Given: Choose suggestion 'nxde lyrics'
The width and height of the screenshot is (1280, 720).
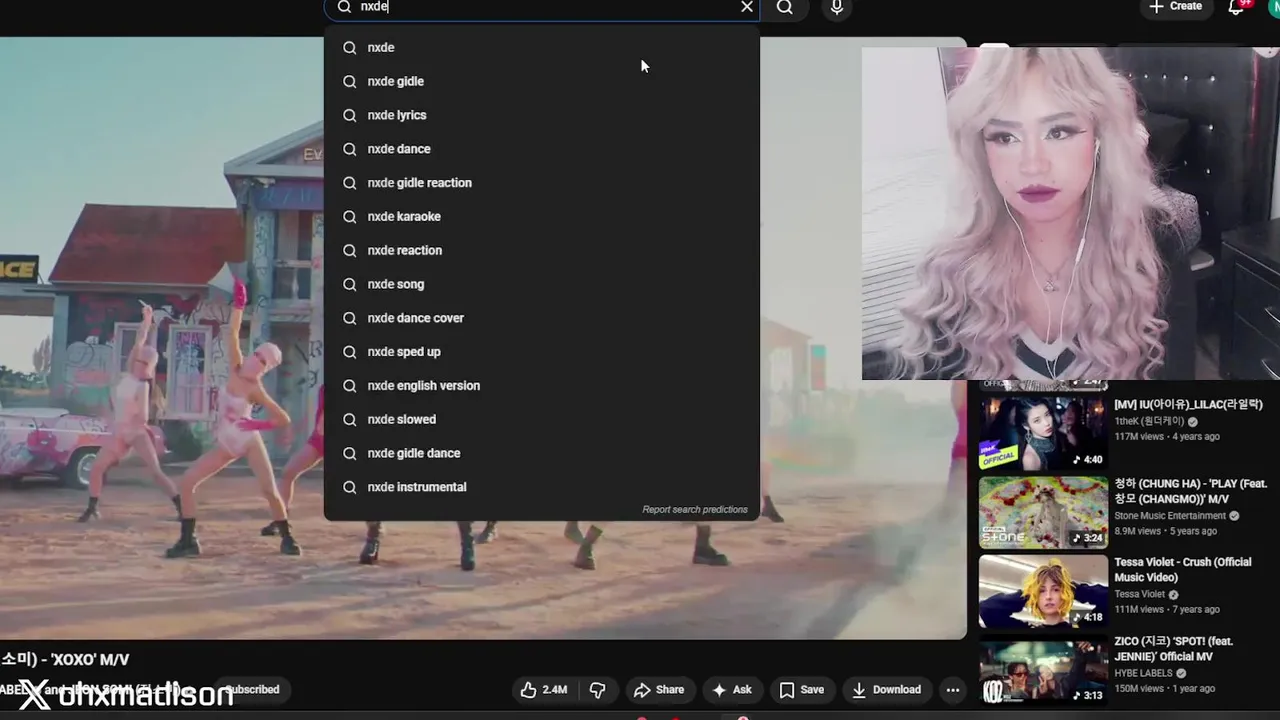Looking at the screenshot, I should [x=541, y=115].
